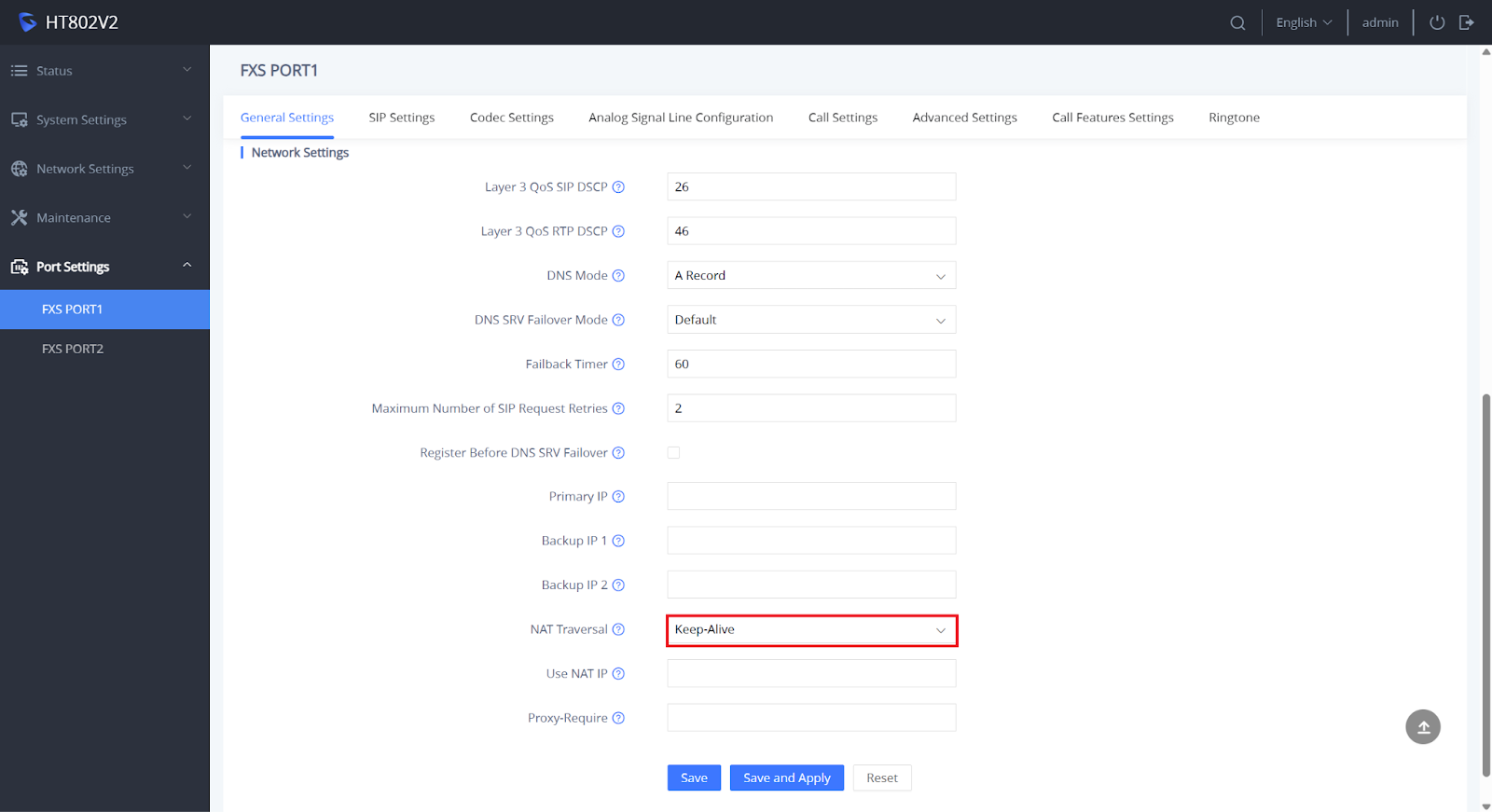Click the HT802V2 device title

82,22
